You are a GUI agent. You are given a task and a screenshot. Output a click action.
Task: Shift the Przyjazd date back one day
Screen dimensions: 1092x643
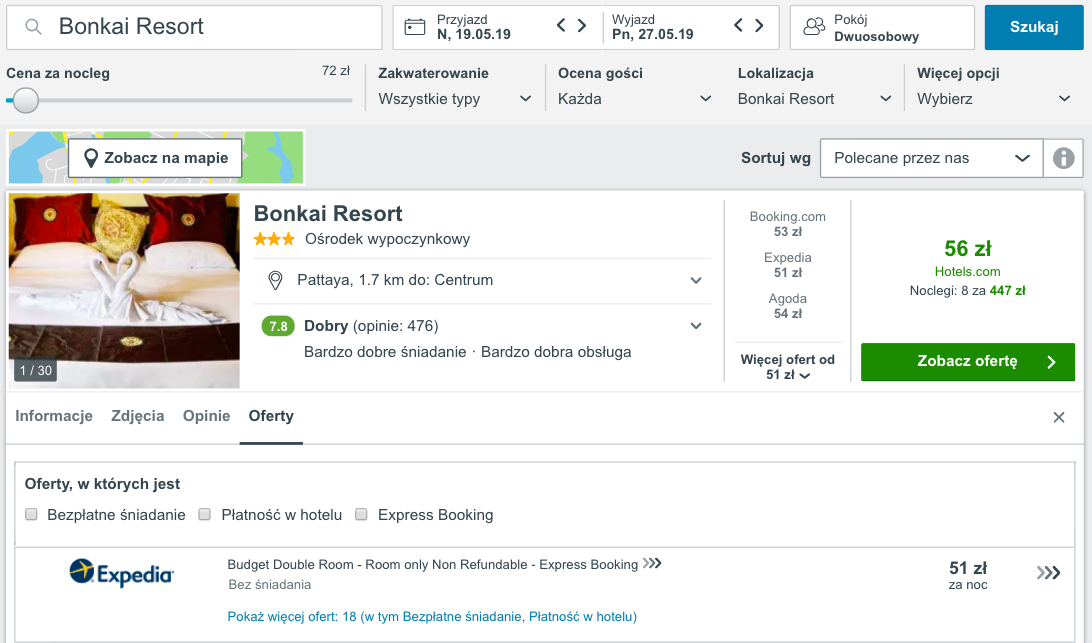point(561,26)
